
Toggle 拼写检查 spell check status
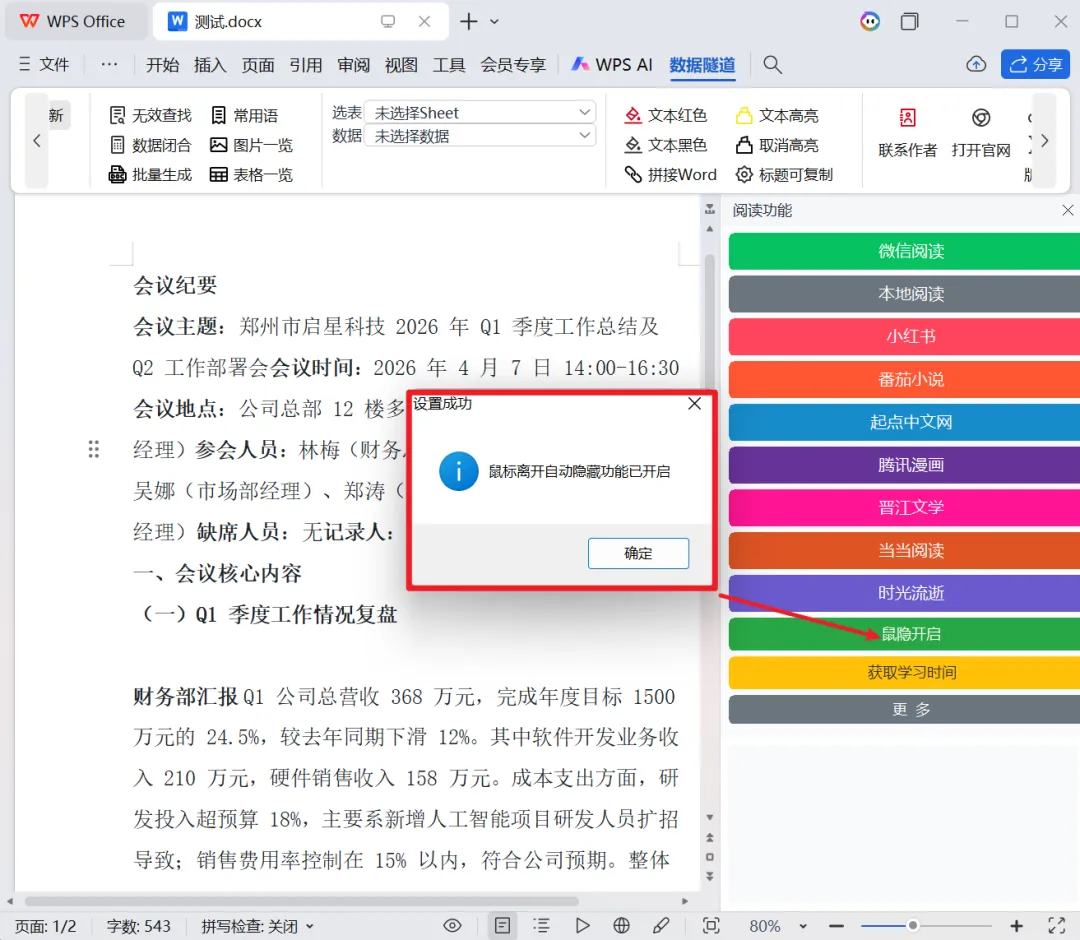click(x=257, y=926)
